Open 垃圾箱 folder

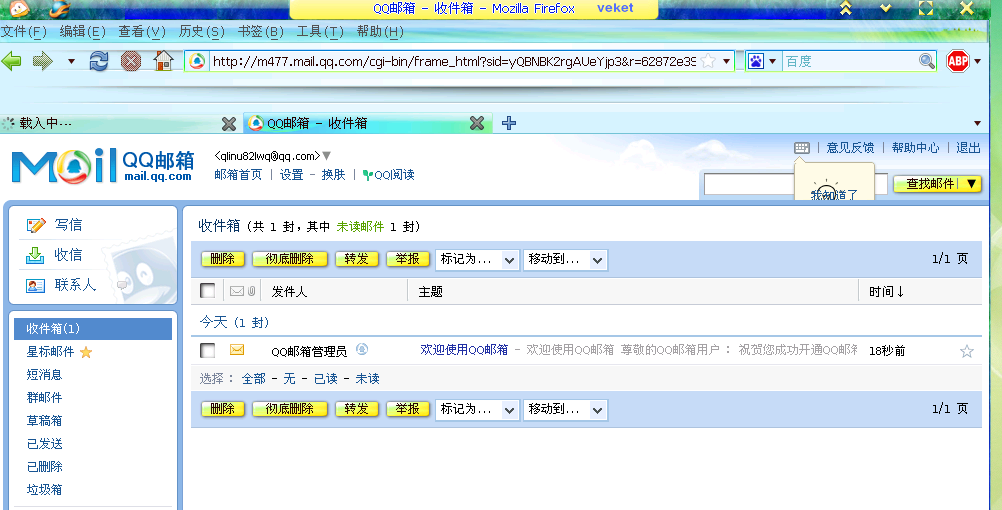(45, 490)
